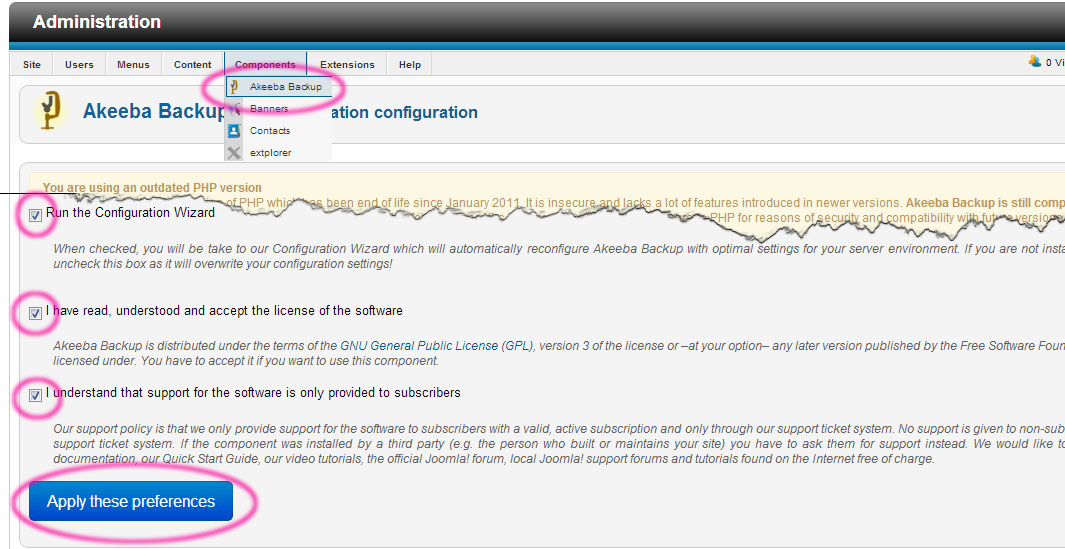
Task: Click the Contacts icon in Components menu
Action: coord(234,131)
